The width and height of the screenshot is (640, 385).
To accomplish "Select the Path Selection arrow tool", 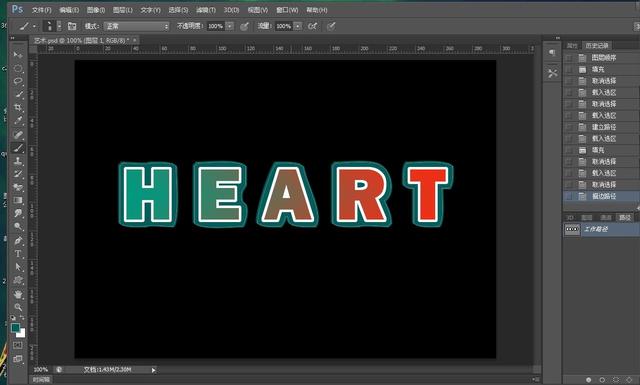I will (x=18, y=267).
